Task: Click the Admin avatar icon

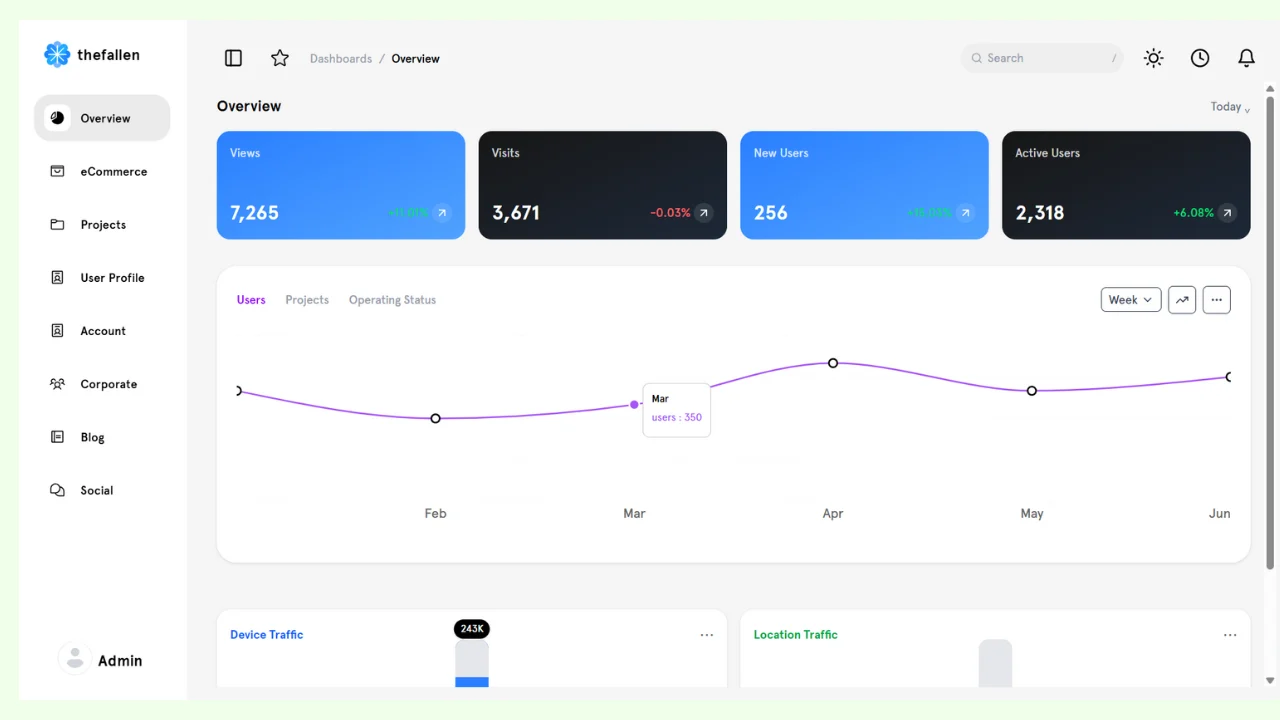Action: 74,659
